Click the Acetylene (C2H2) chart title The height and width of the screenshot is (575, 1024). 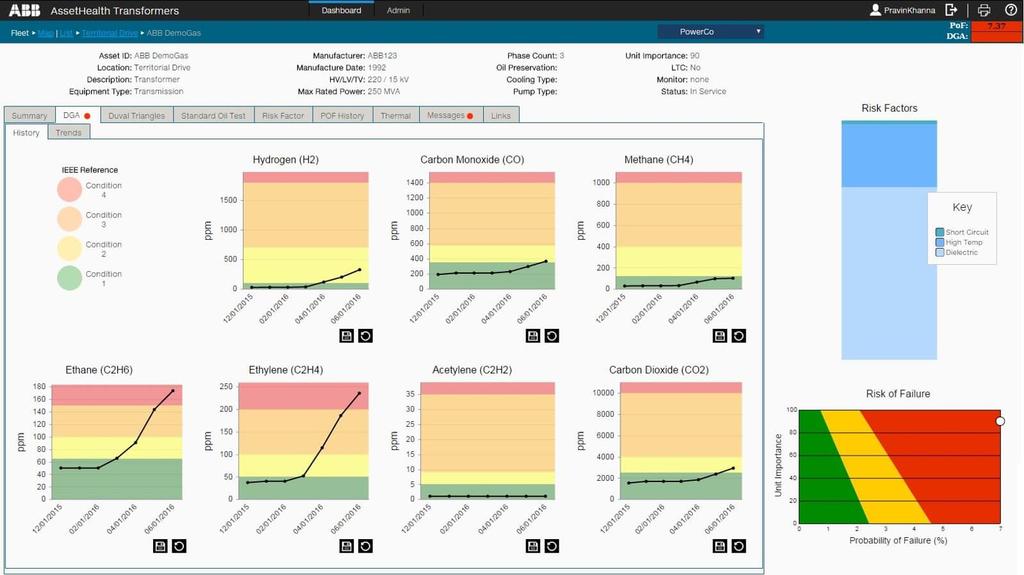(x=472, y=370)
